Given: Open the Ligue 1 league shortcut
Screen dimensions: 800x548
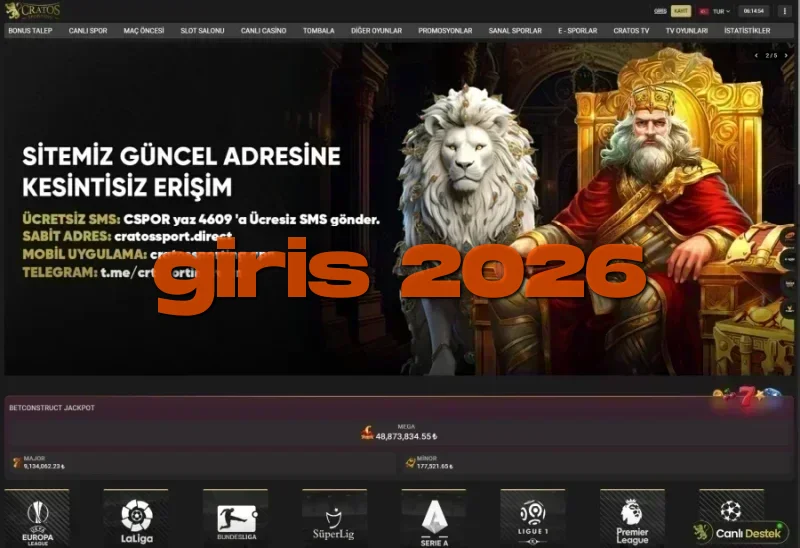Looking at the screenshot, I should tap(533, 518).
